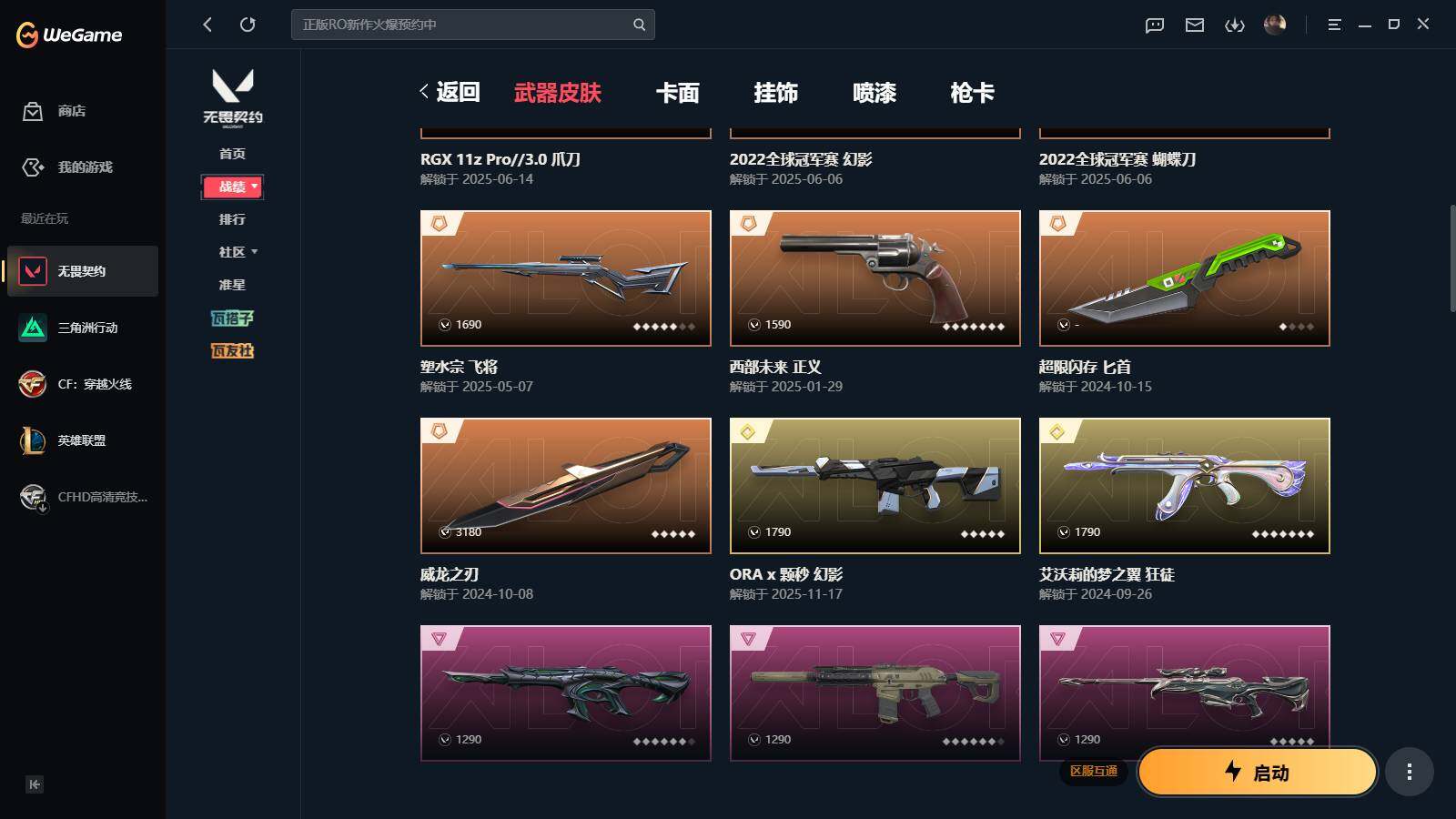Open the mail inbox icon
Screen dimensions: 1456x819
point(1195,25)
